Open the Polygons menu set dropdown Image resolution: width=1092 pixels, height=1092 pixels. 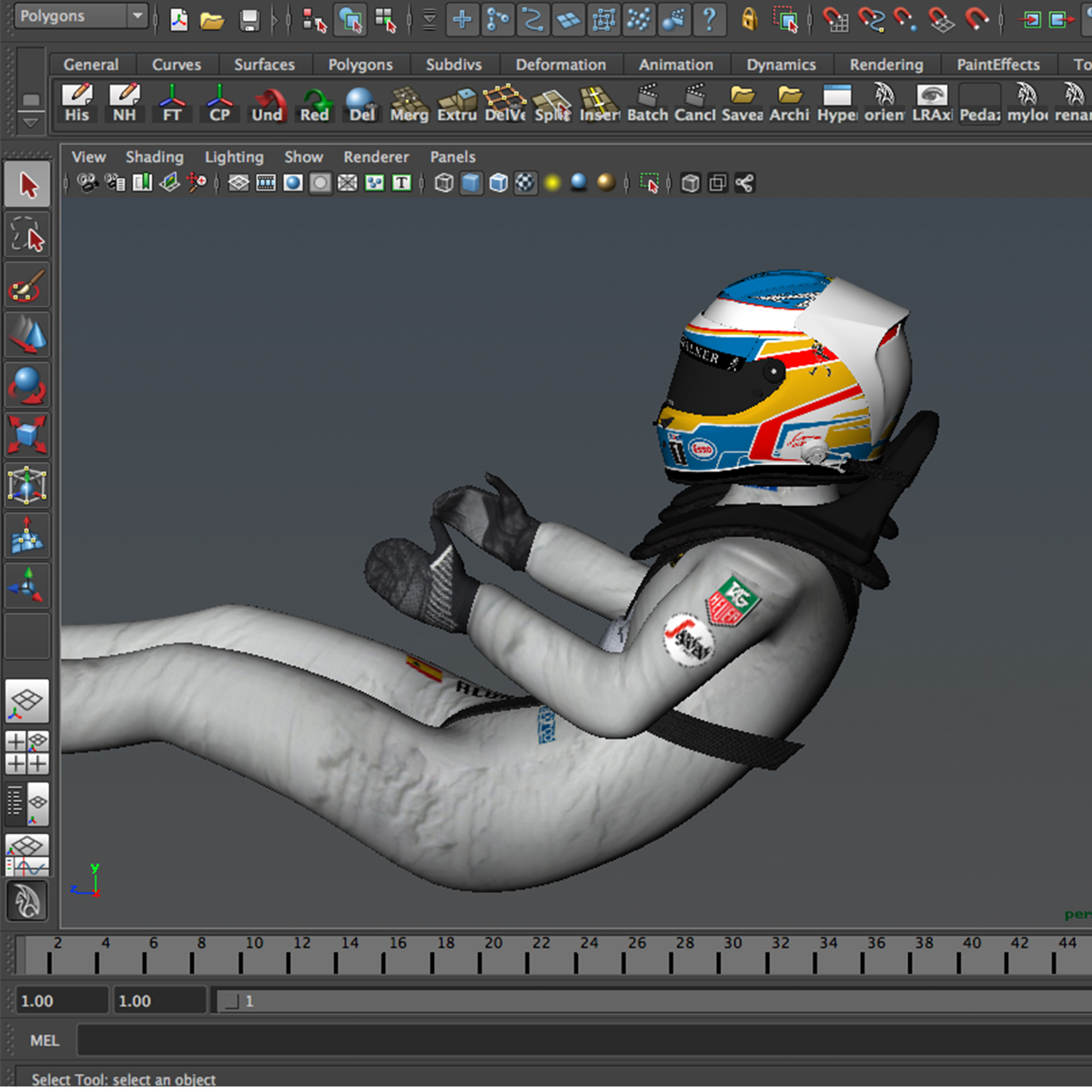pyautogui.click(x=80, y=15)
